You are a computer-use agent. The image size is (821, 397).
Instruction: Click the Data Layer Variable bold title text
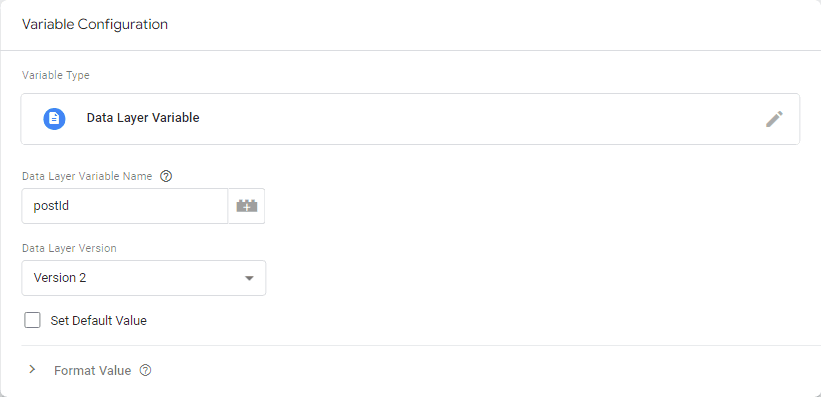pyautogui.click(x=143, y=118)
